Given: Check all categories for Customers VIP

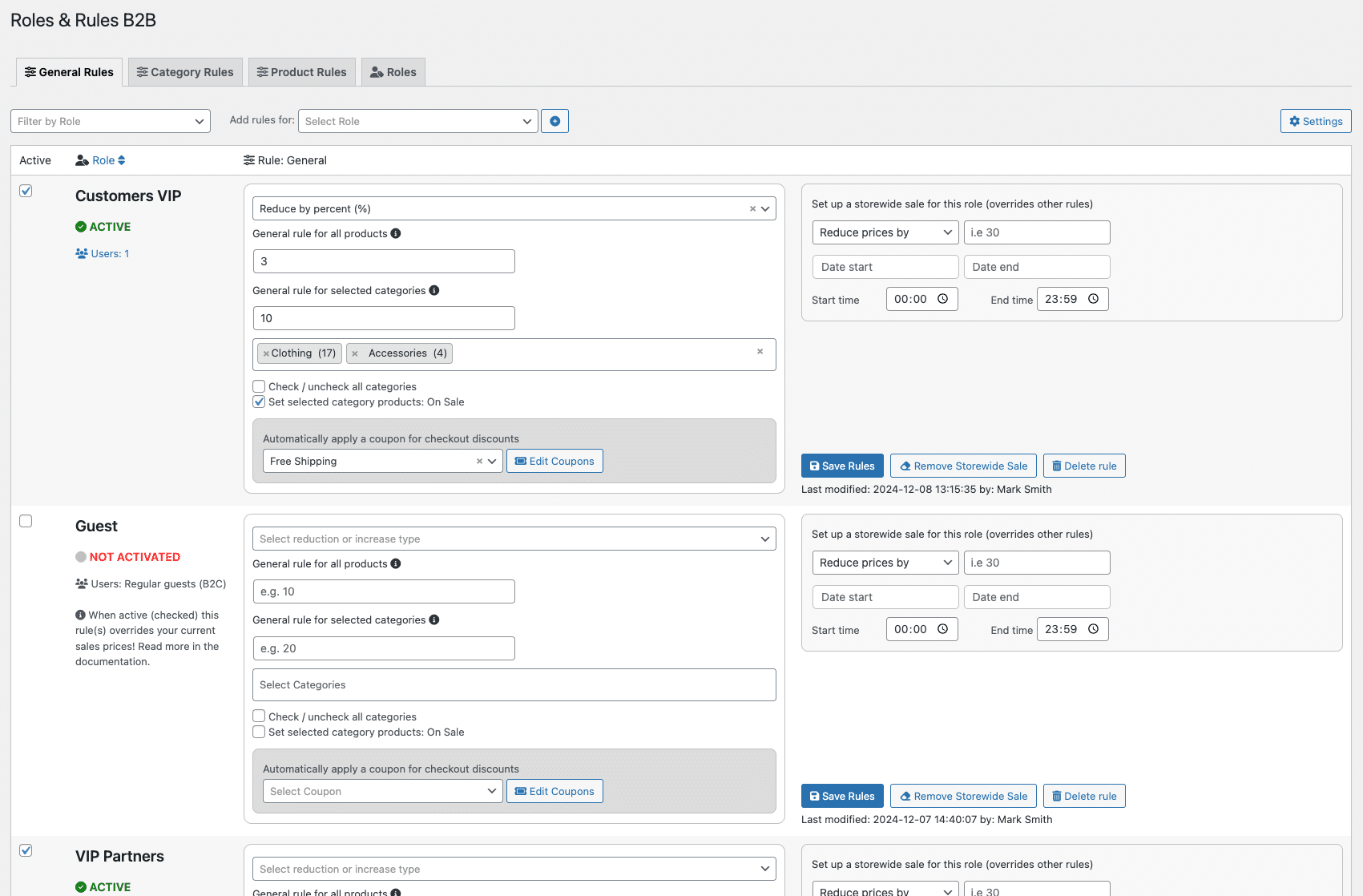Looking at the screenshot, I should (x=259, y=386).
